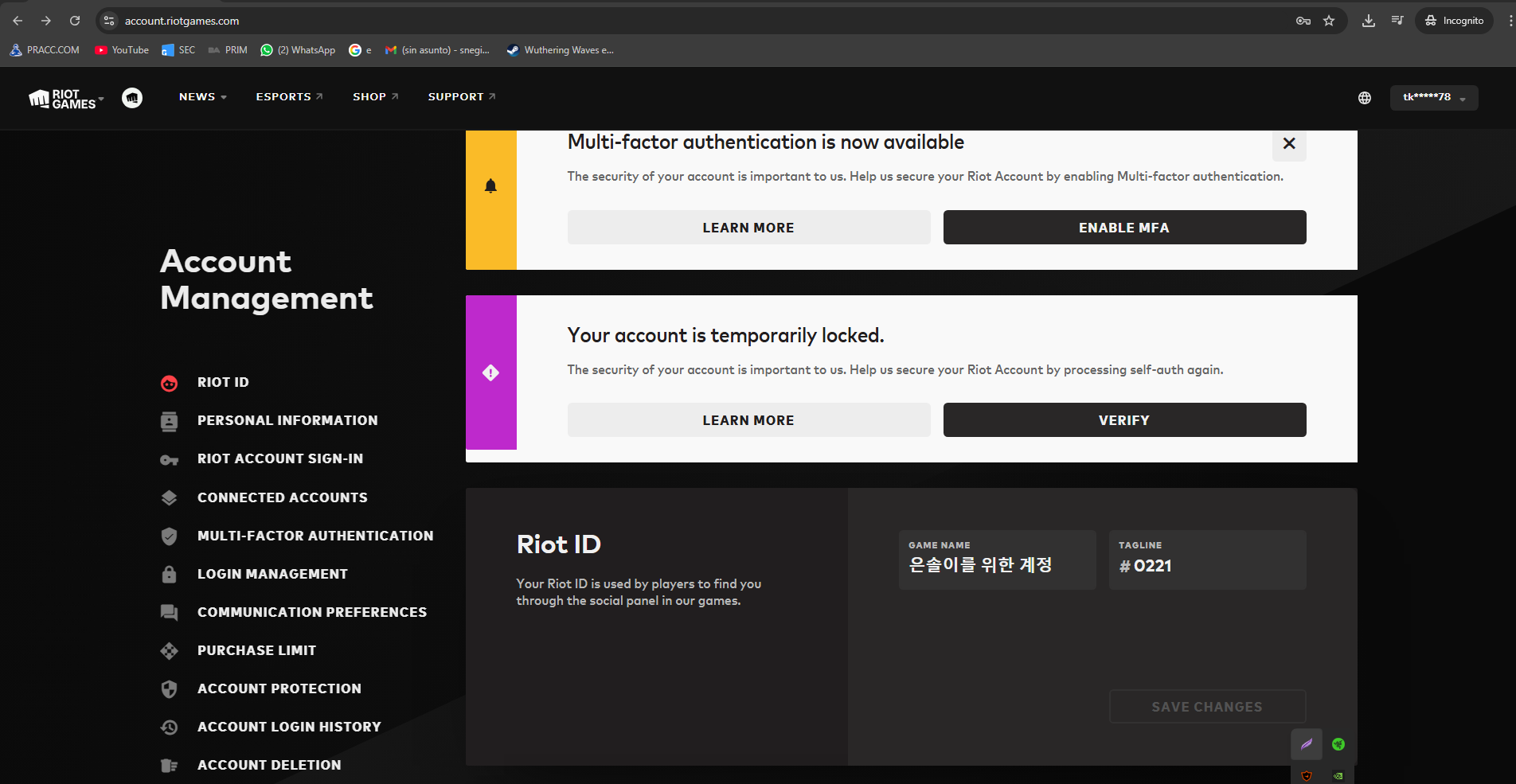
Task: Click the Multi-Factor Authentication shield icon
Action: point(170,536)
